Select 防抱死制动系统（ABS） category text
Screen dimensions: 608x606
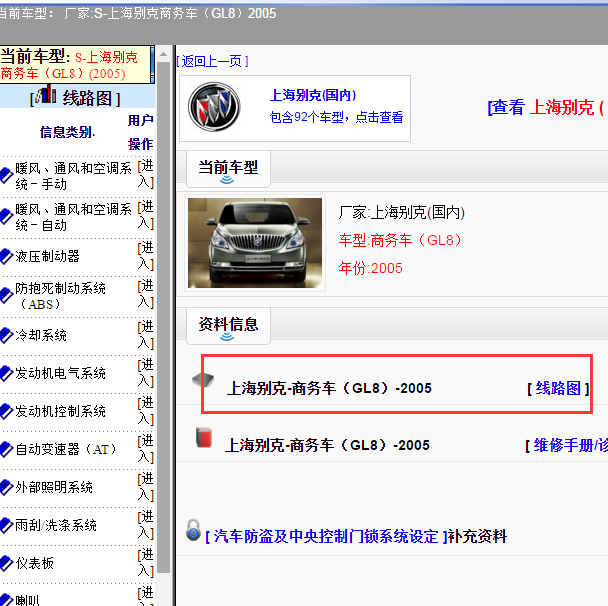pyautogui.click(x=60, y=296)
